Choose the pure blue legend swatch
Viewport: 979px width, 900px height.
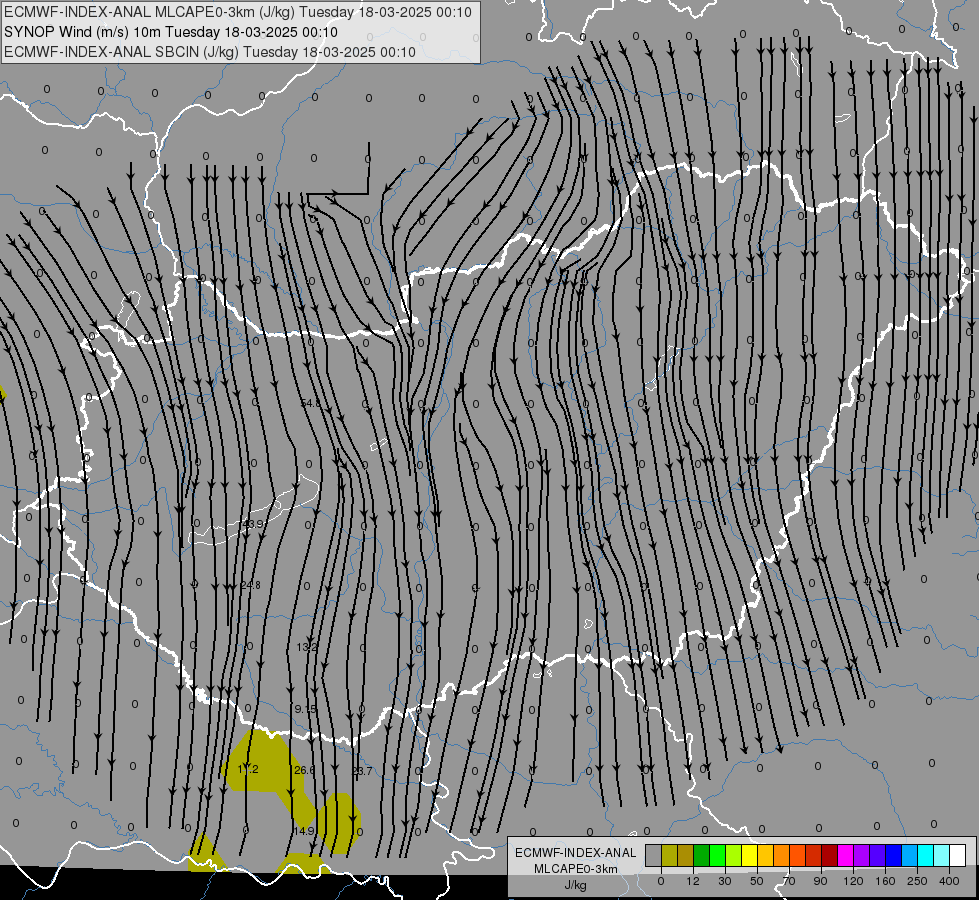pyautogui.click(x=894, y=855)
